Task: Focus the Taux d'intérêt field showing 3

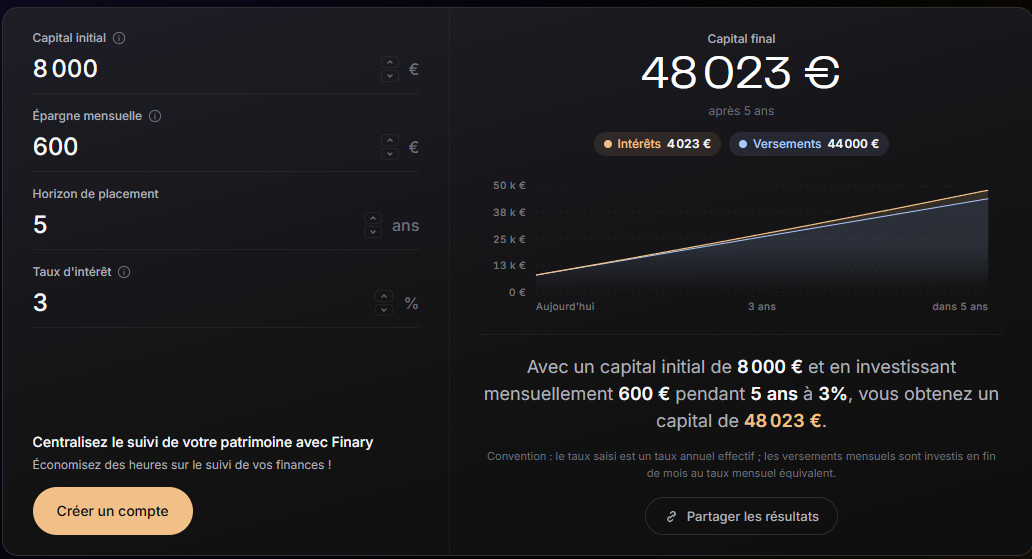Action: point(201,302)
